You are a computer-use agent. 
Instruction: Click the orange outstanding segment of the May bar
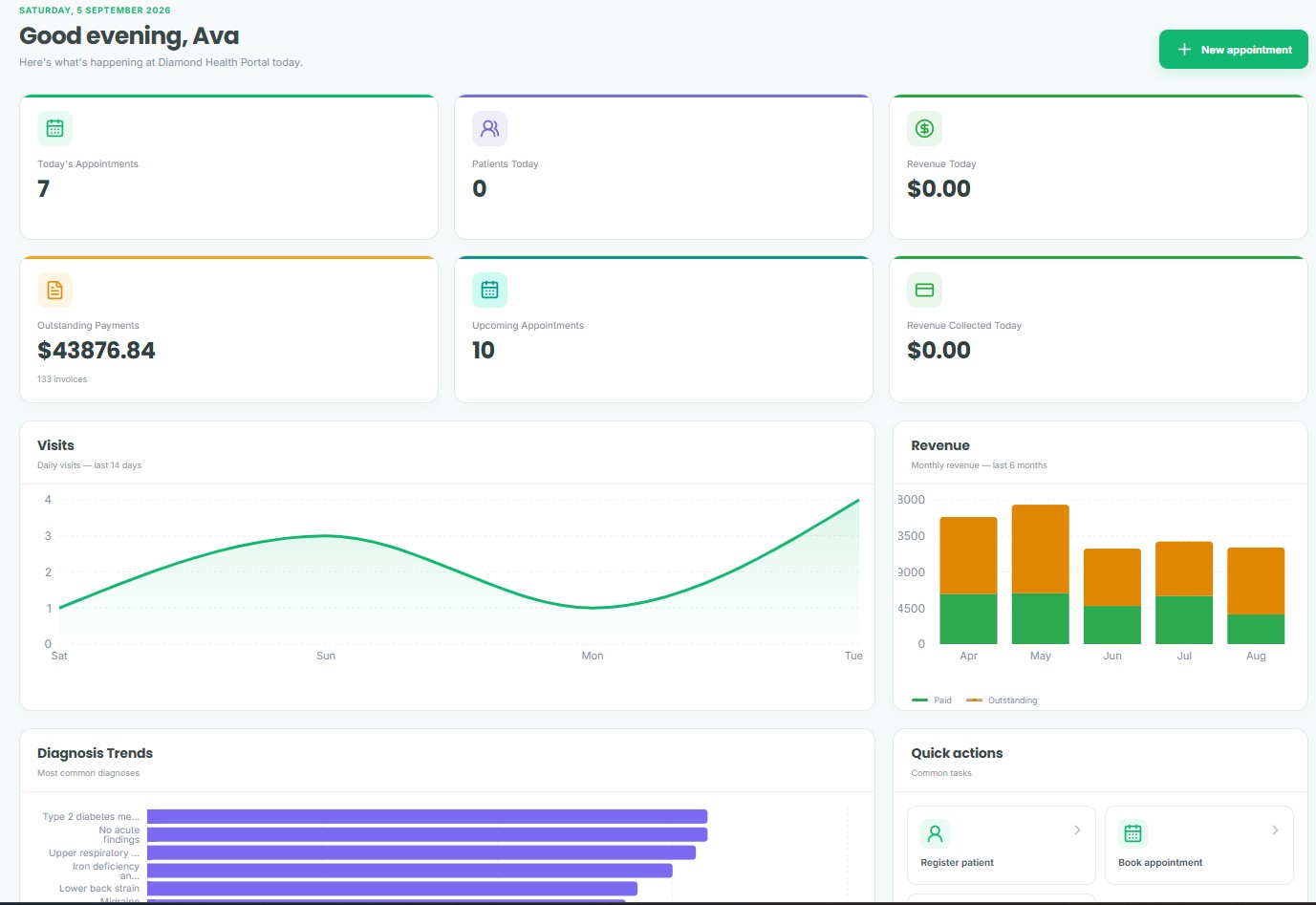1040,549
